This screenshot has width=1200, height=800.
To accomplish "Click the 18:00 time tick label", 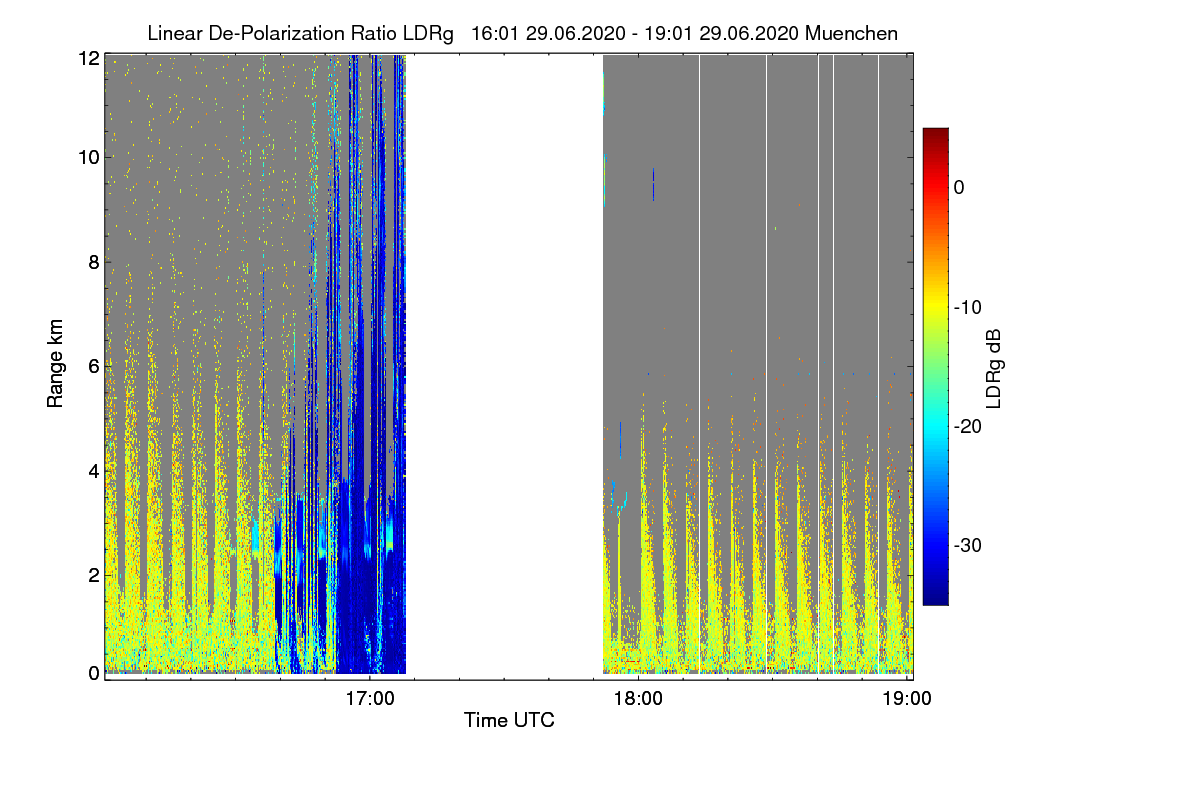I will click(638, 698).
